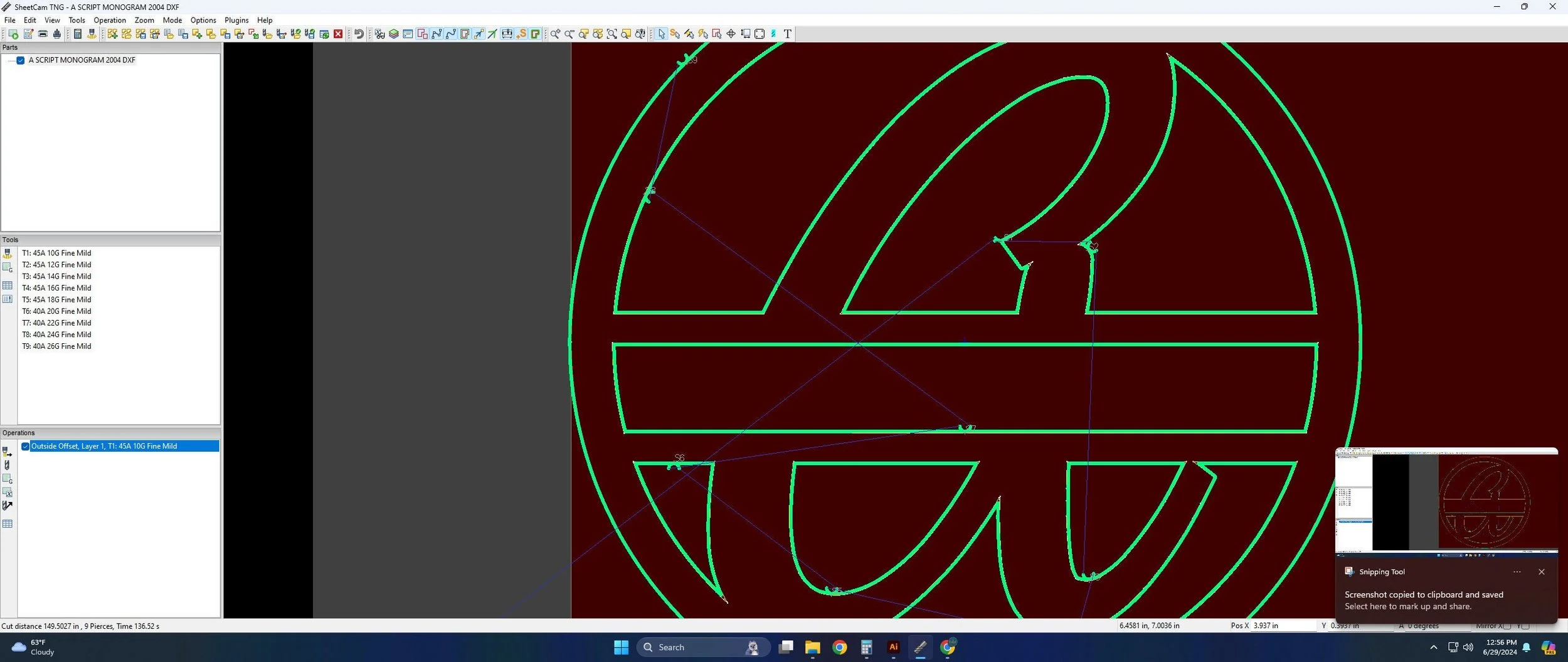Open the Edit menu
This screenshot has width=1568, height=662.
[30, 20]
